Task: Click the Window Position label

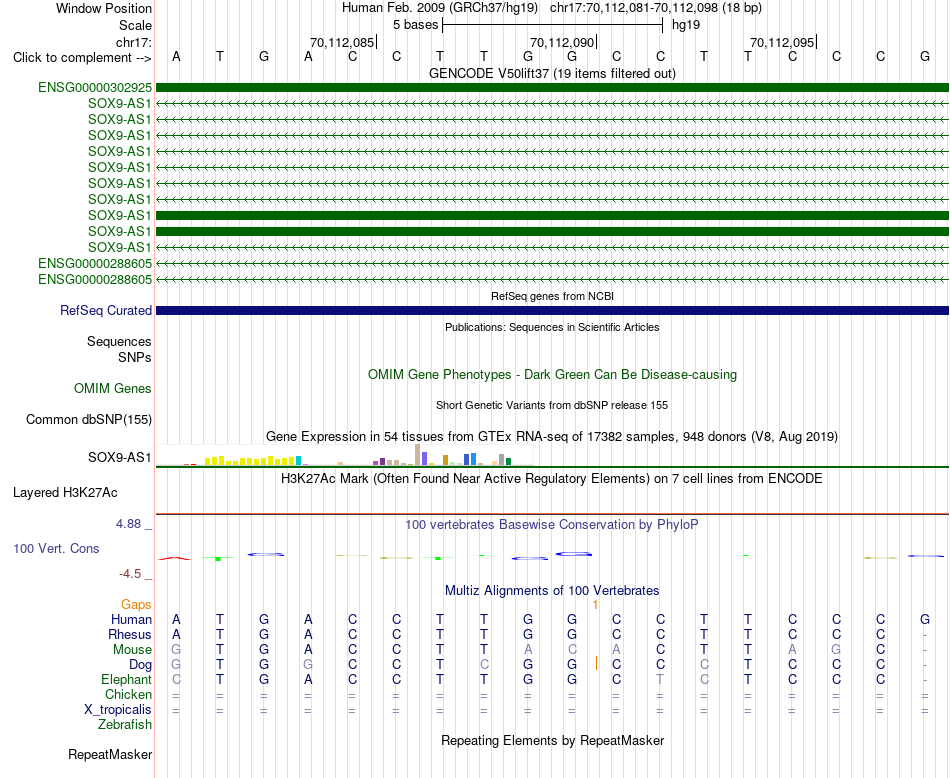Action: 104,8
